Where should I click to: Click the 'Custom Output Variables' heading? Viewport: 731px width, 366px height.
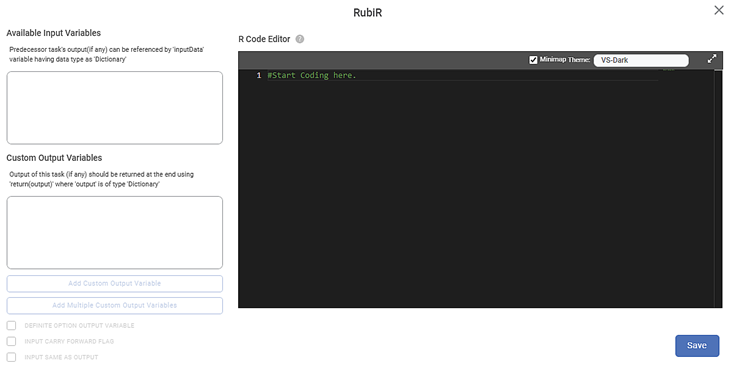click(x=54, y=158)
